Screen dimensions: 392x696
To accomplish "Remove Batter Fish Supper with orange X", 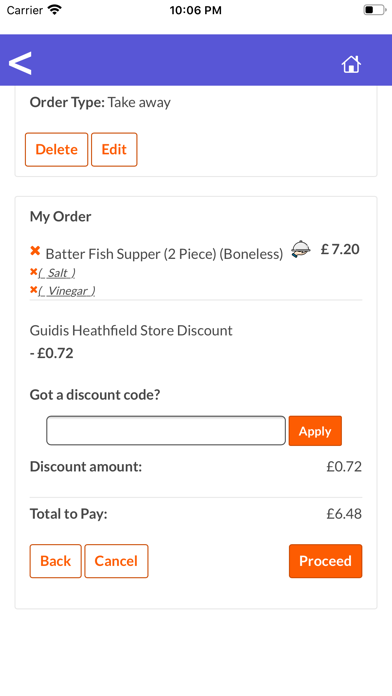I will tap(35, 251).
